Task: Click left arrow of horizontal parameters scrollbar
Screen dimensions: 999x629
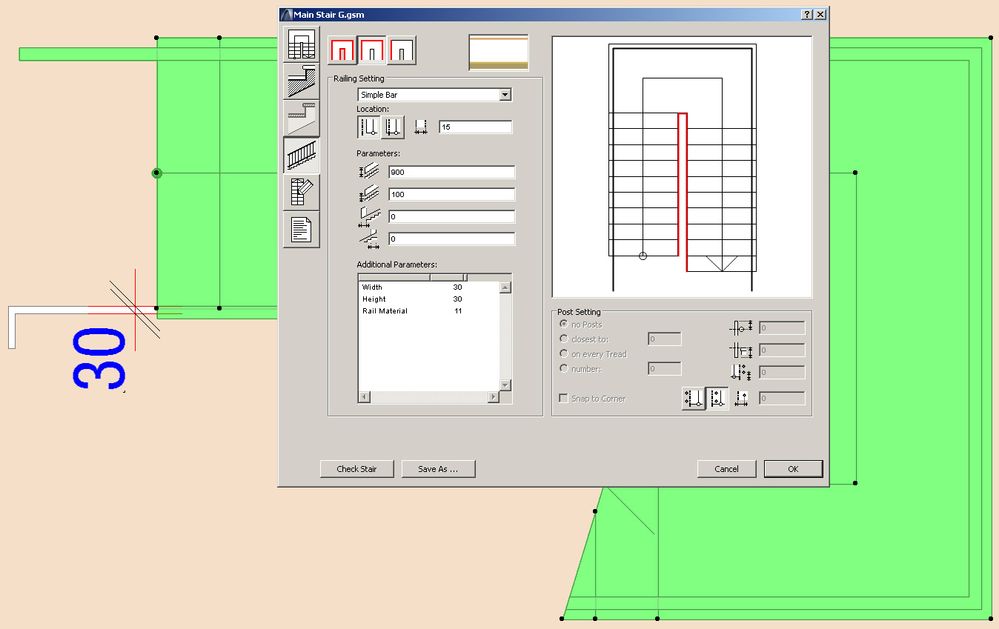Action: point(364,397)
